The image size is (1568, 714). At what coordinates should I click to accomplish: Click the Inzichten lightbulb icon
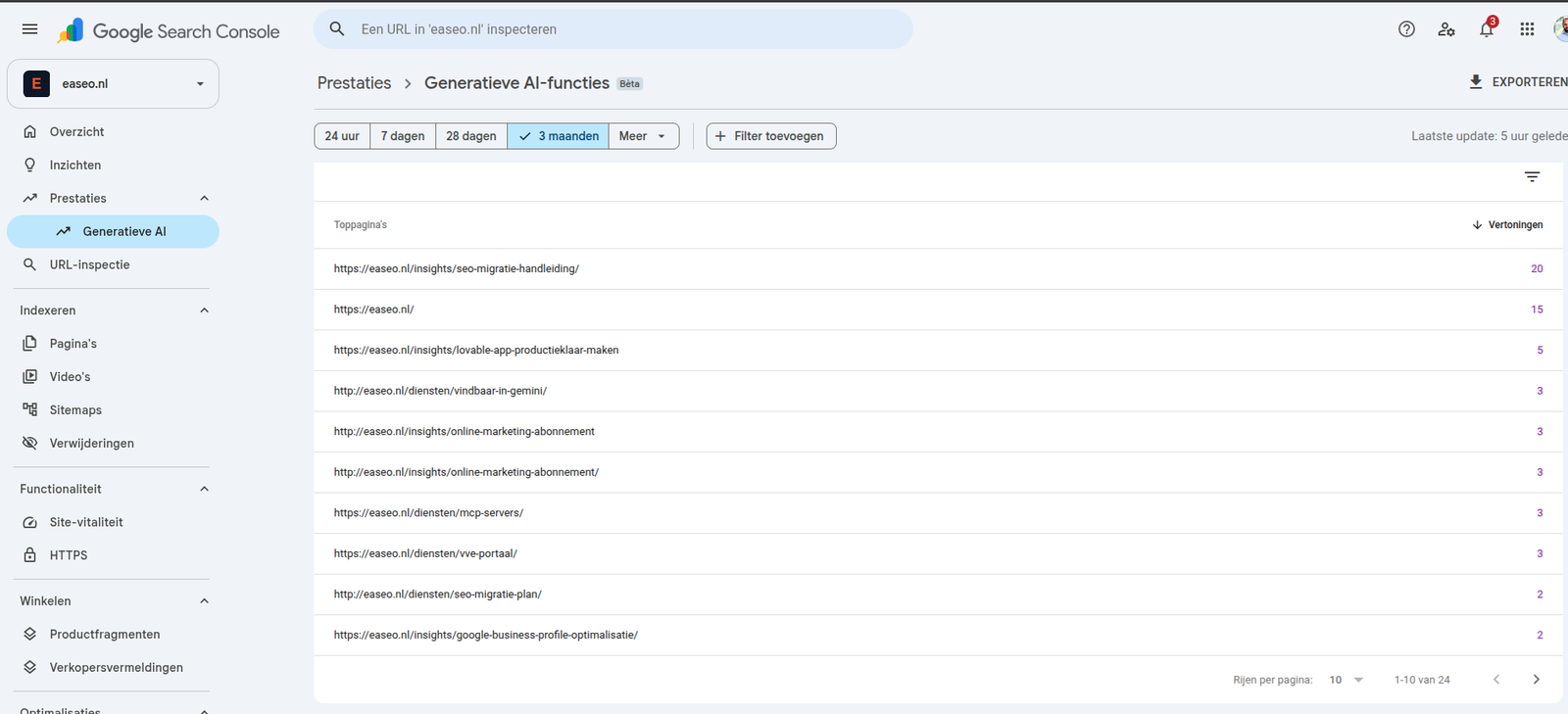coord(30,165)
